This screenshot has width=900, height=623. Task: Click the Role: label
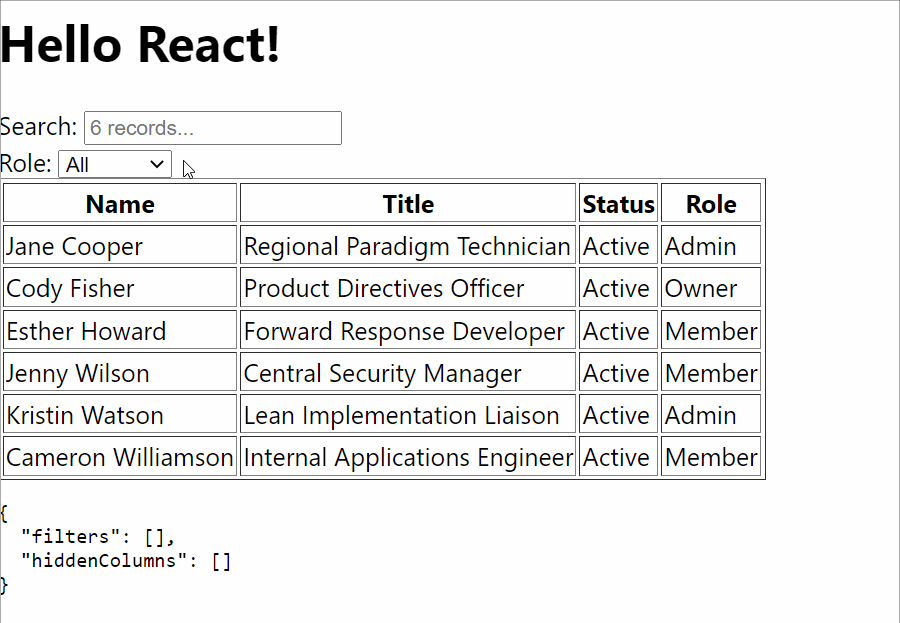pos(27,163)
